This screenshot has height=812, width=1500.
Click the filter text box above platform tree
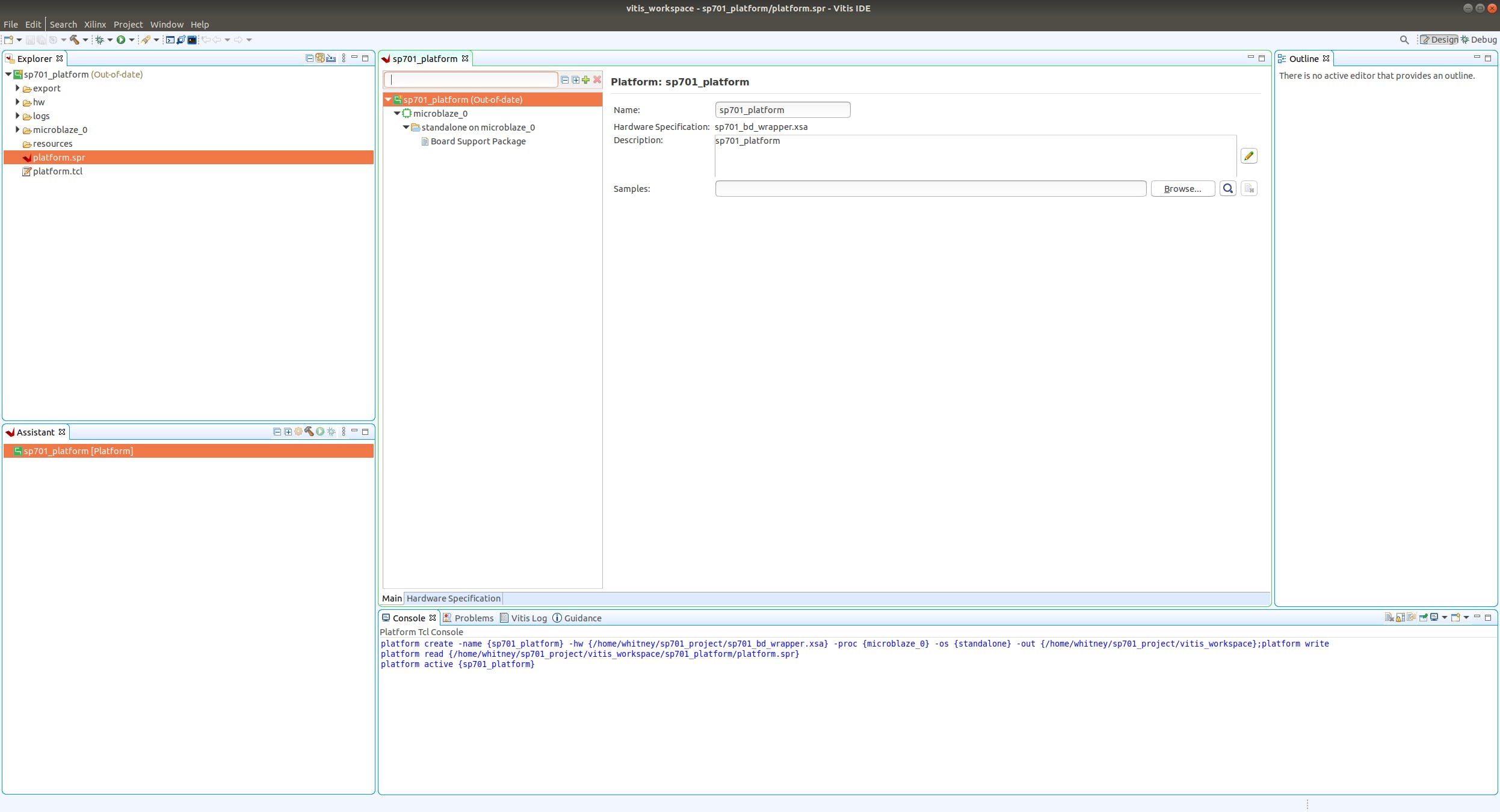tap(471, 79)
